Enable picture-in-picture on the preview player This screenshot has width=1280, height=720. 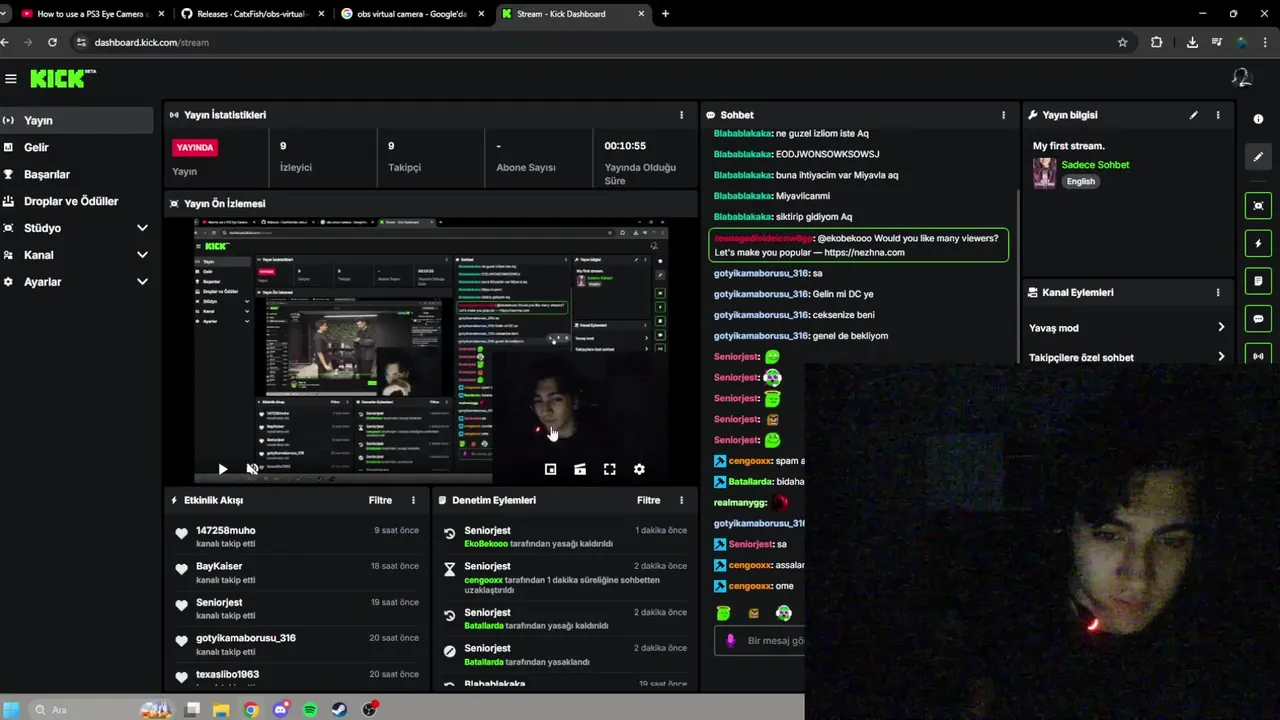tap(550, 469)
